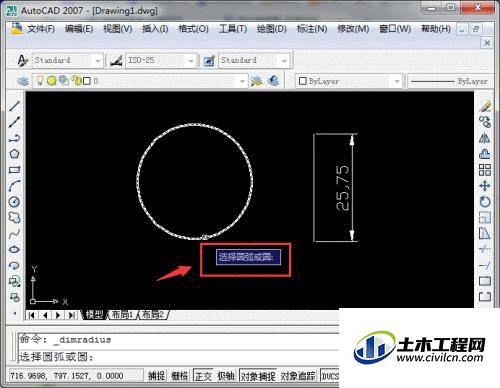Select the Stretch tool
Image resolution: width=500 pixels, height=388 pixels.
pyautogui.click(x=485, y=233)
